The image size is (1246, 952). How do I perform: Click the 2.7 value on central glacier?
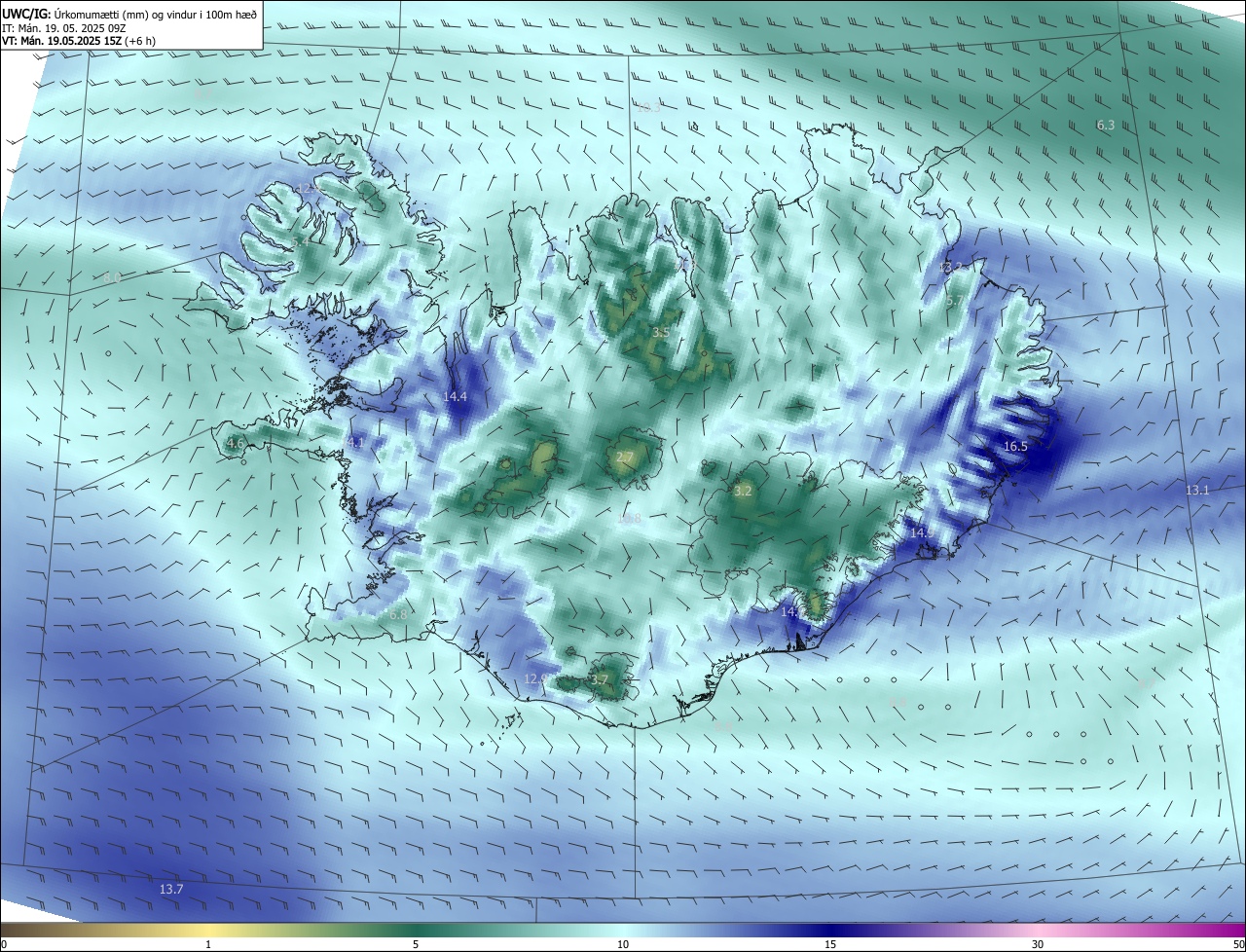626,457
